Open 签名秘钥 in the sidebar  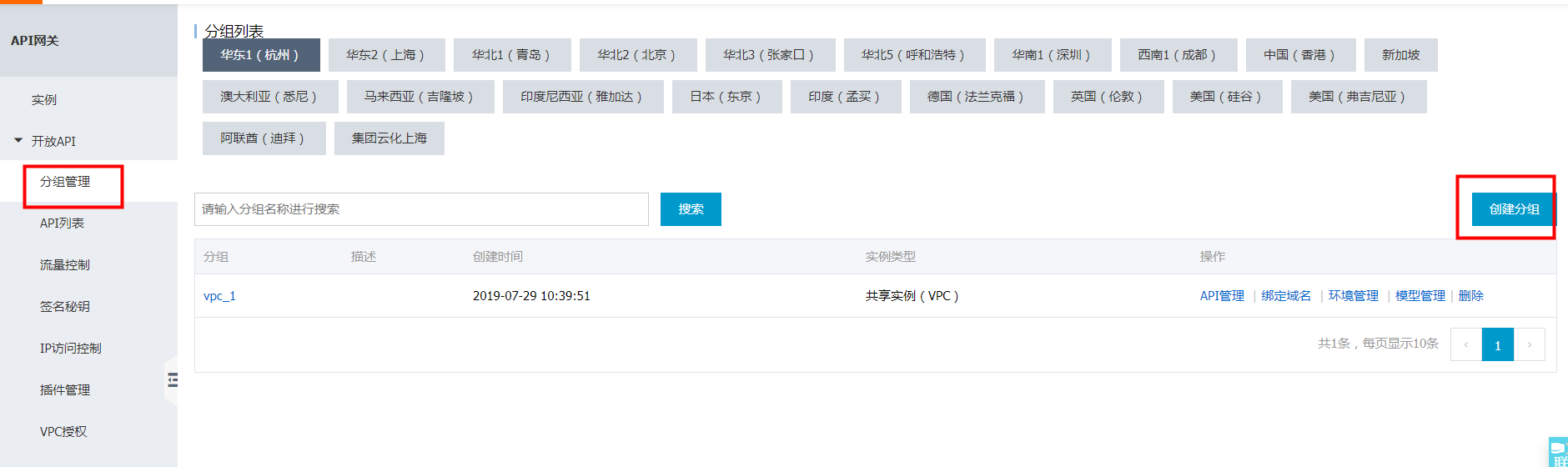65,307
